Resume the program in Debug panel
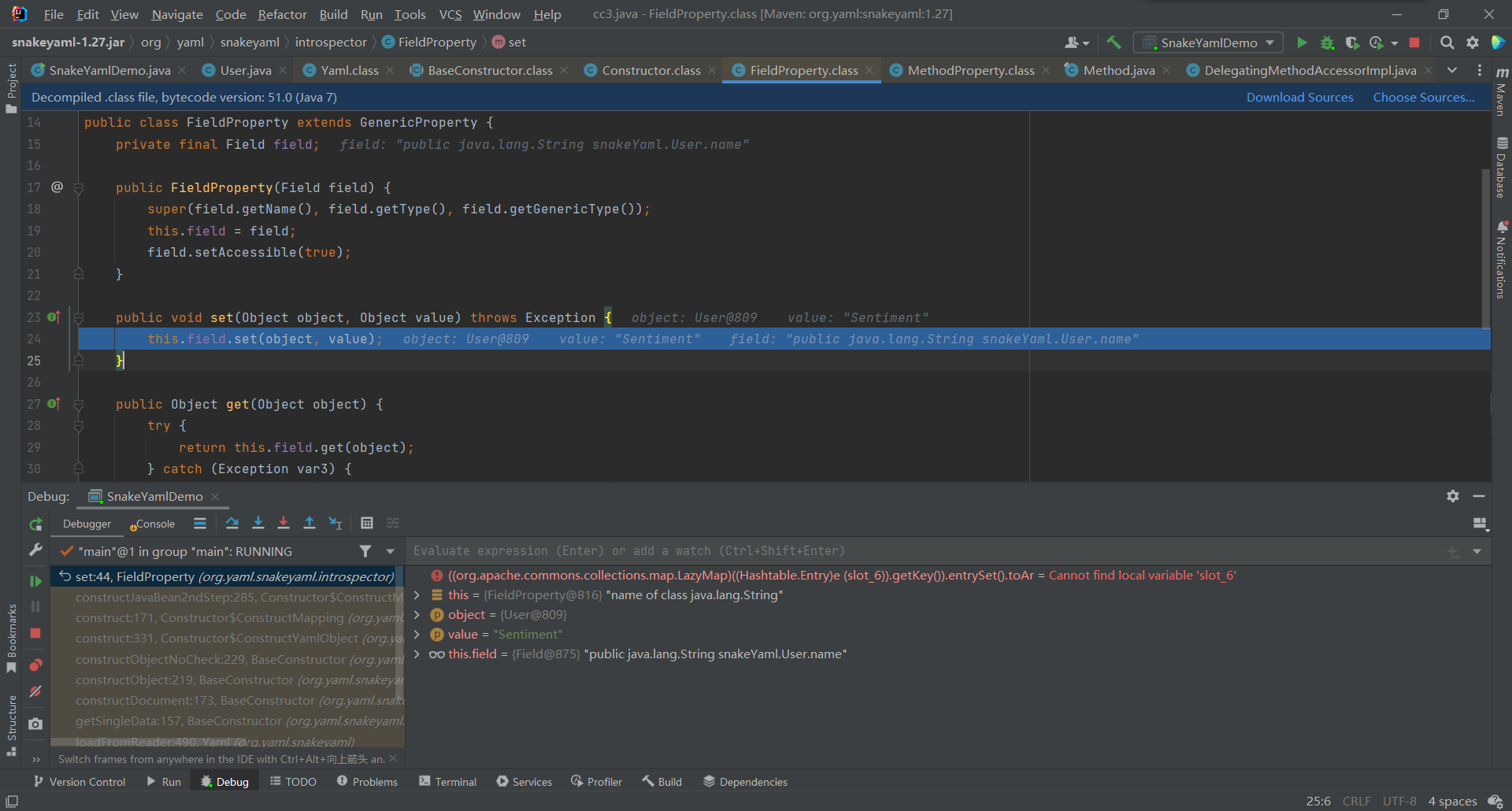 (x=35, y=581)
